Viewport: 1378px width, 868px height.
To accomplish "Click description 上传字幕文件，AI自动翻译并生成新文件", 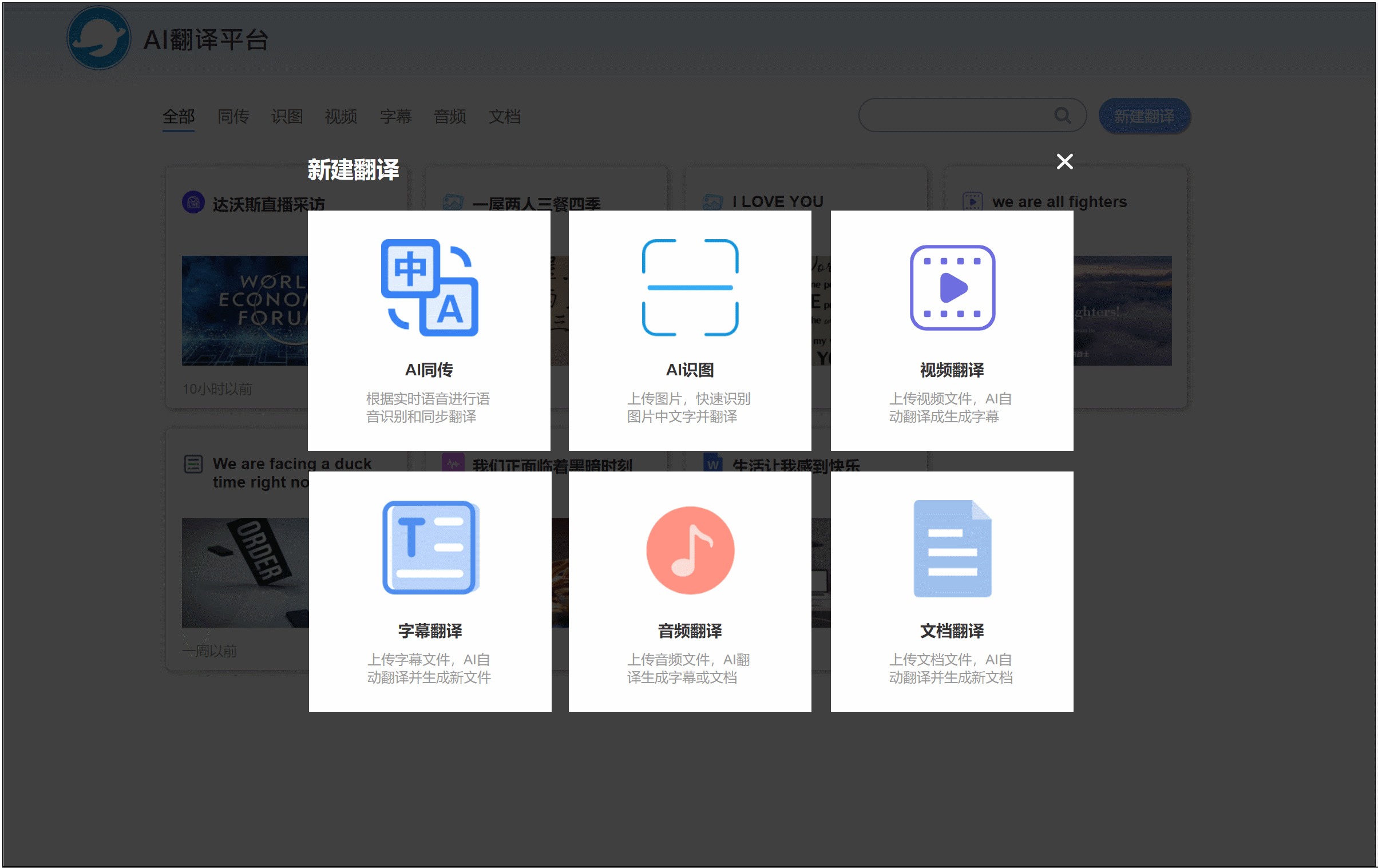I will pyautogui.click(x=429, y=668).
